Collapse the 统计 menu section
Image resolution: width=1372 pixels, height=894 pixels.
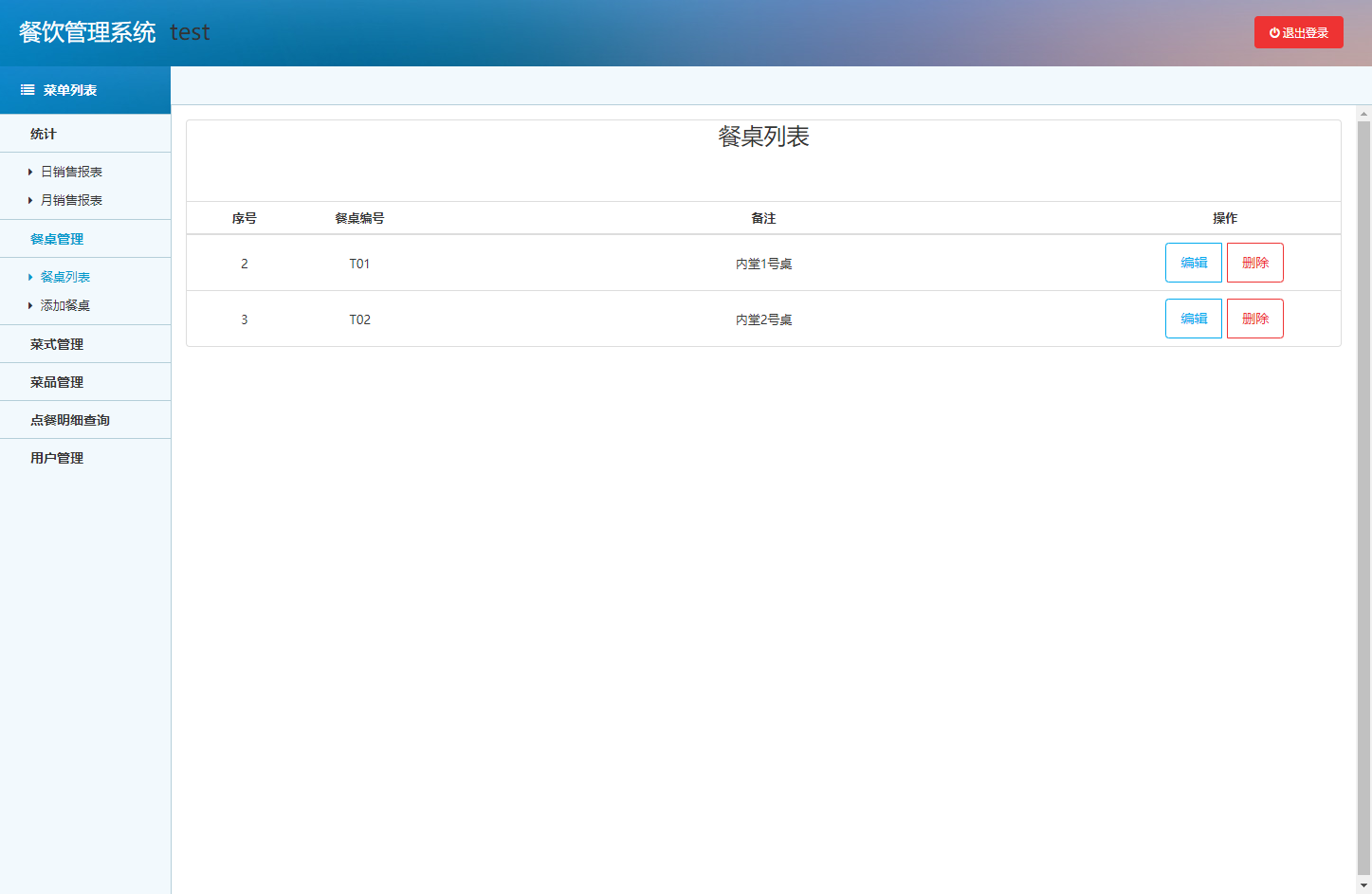(44, 134)
